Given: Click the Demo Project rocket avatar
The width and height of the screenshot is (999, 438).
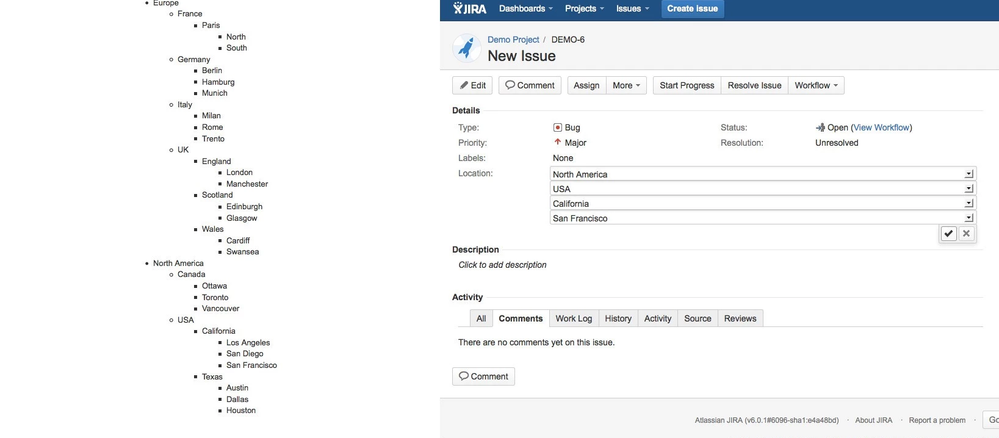Looking at the screenshot, I should (x=466, y=48).
